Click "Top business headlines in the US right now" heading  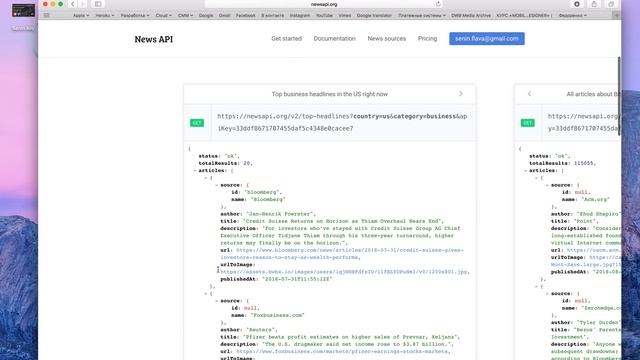[330, 94]
